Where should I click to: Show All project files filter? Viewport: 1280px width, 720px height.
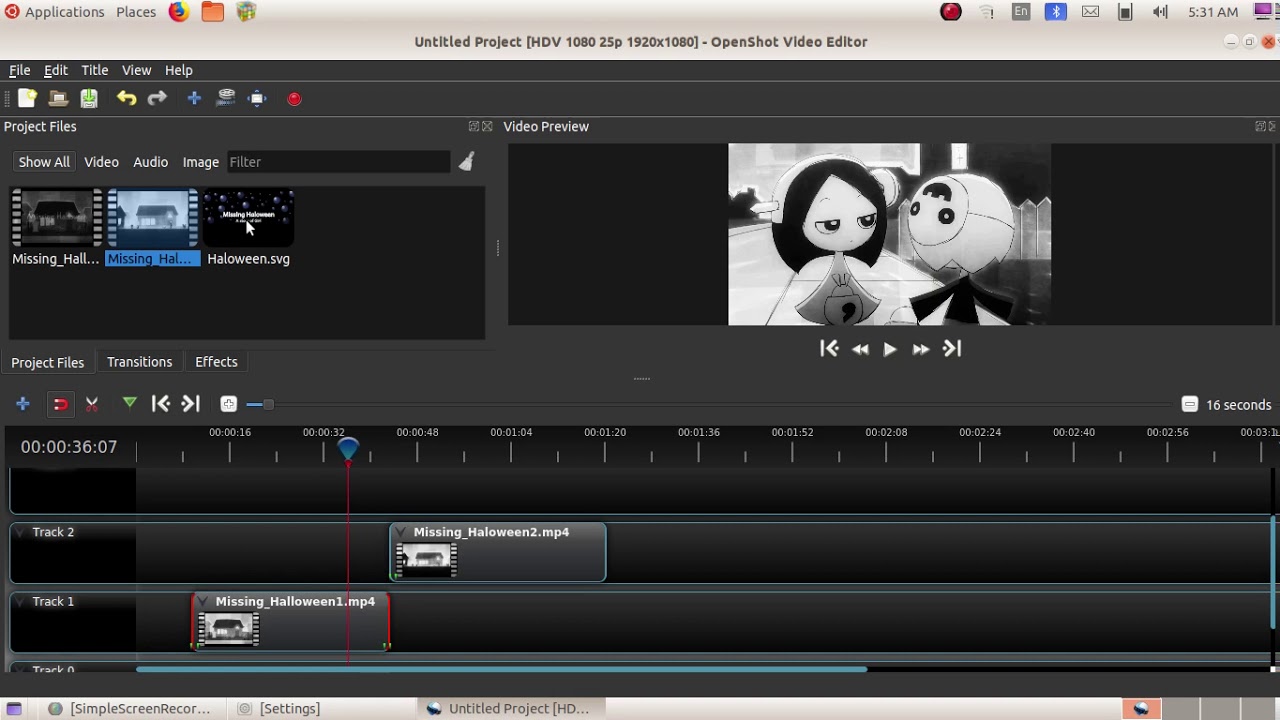(44, 162)
